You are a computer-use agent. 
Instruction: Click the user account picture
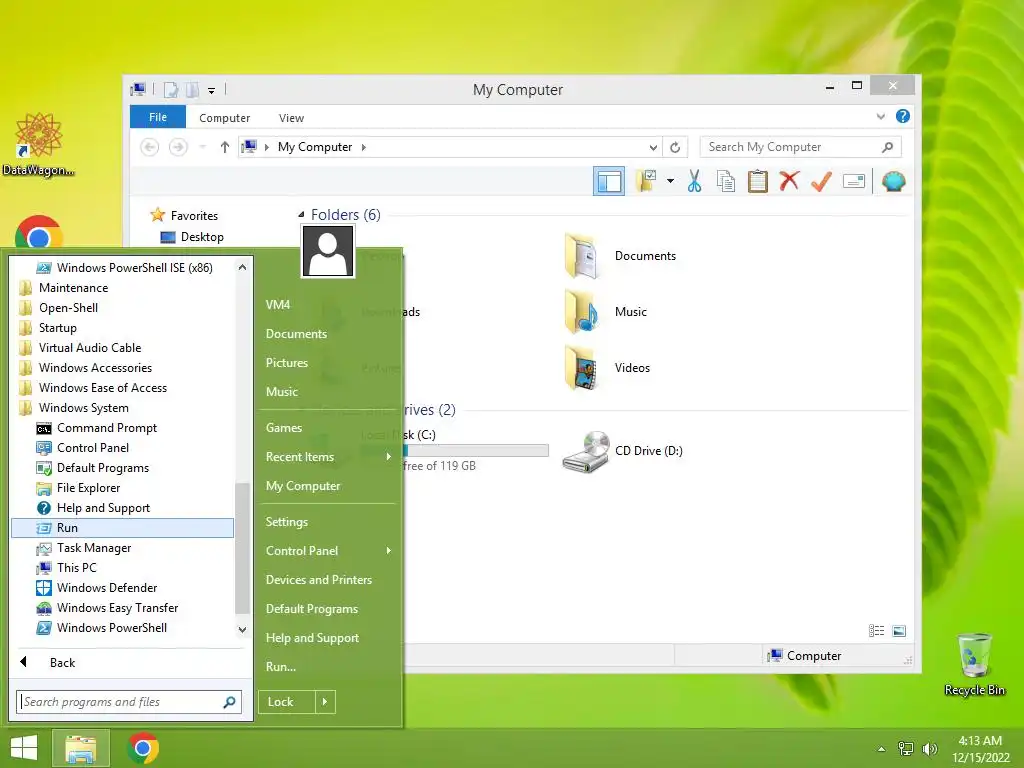(328, 251)
